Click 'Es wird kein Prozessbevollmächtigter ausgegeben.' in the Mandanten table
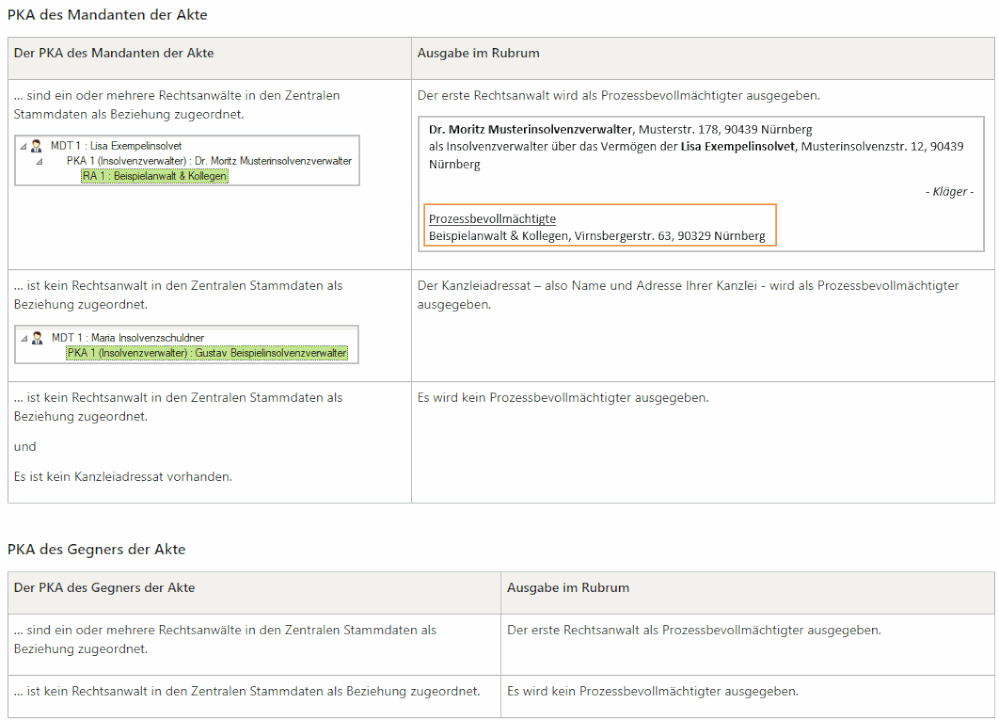 click(x=563, y=398)
